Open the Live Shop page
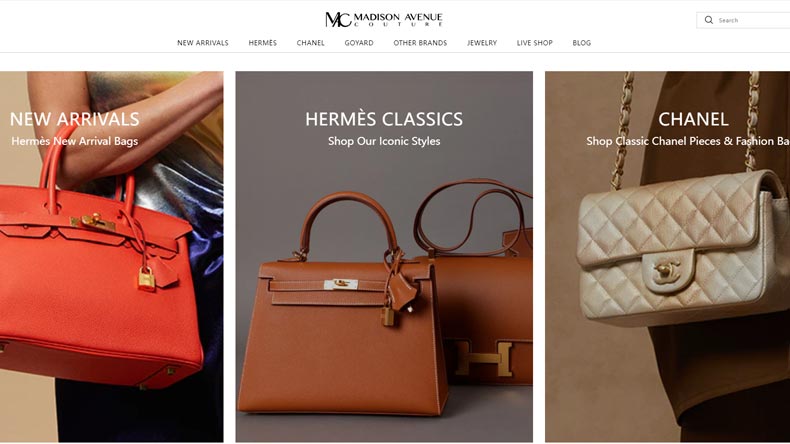Screen dimensions: 790x444 tap(535, 43)
